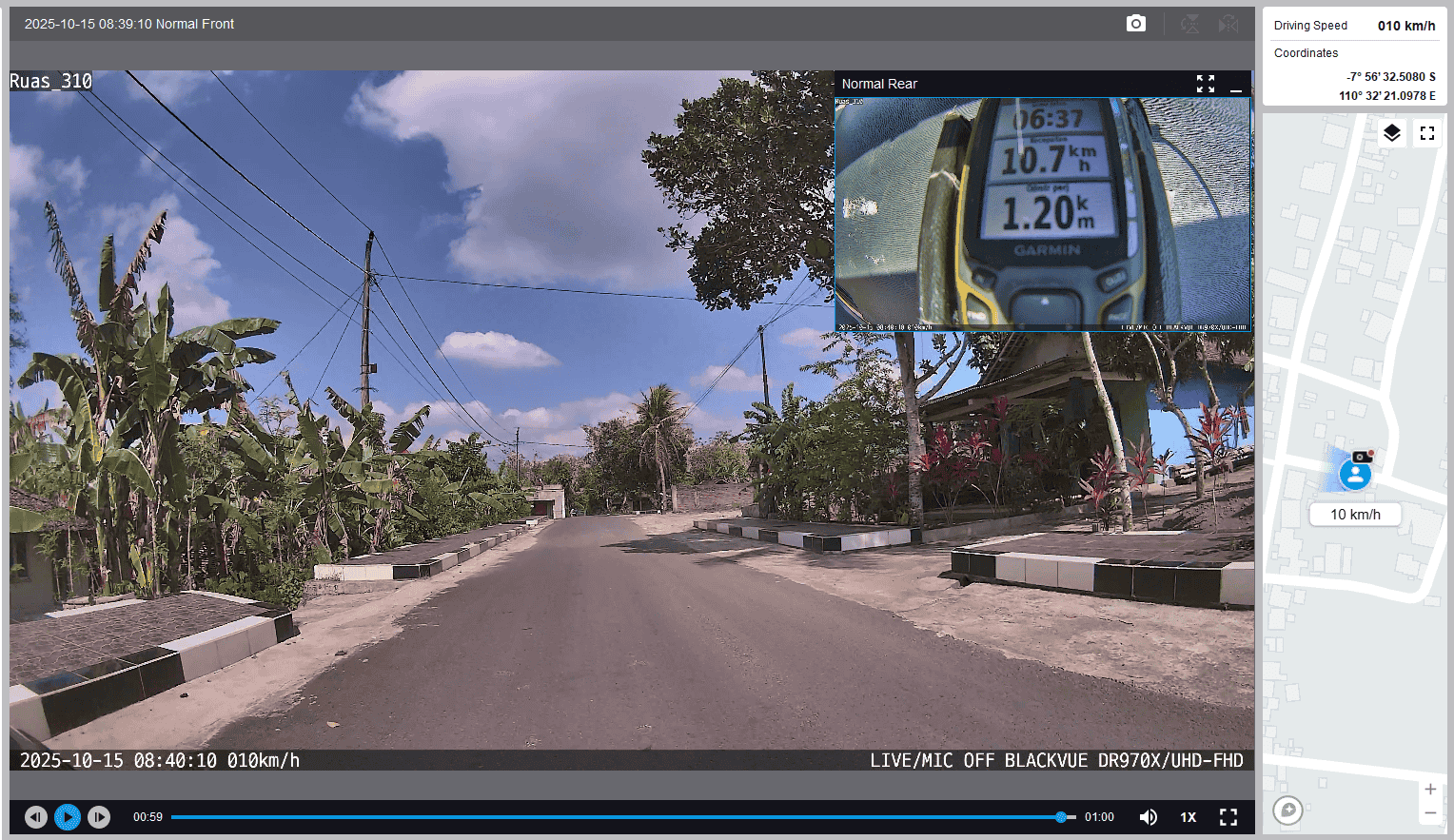Enter fullscreen video playback
The width and height of the screenshot is (1454, 840).
1228,817
